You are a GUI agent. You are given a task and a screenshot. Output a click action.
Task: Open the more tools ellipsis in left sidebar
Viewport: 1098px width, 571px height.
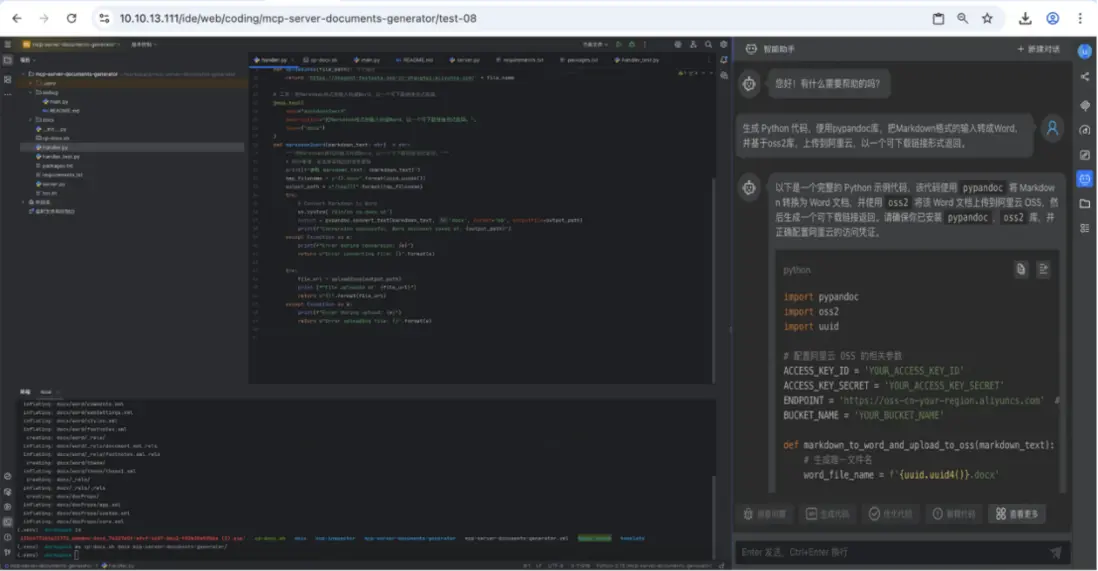point(8,95)
